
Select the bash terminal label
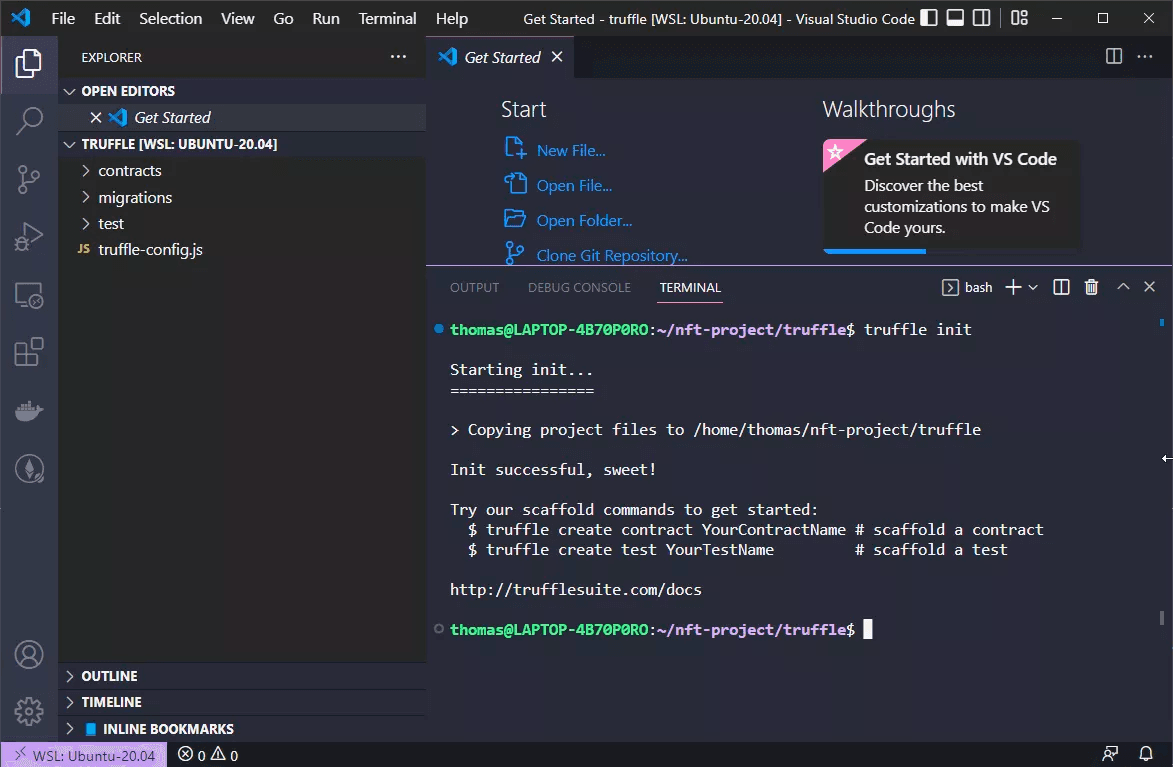point(967,287)
